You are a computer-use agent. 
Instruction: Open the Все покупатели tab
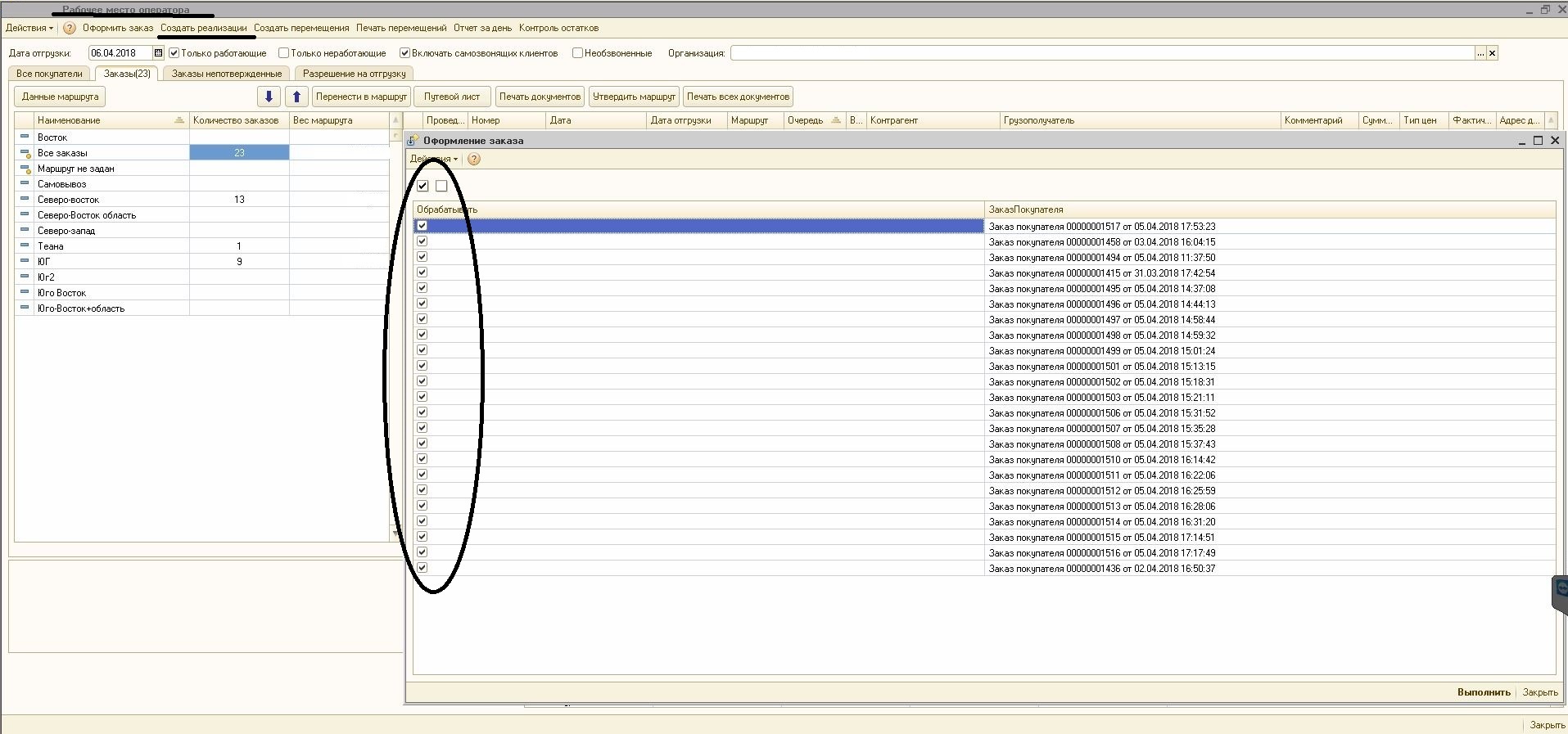(x=49, y=74)
